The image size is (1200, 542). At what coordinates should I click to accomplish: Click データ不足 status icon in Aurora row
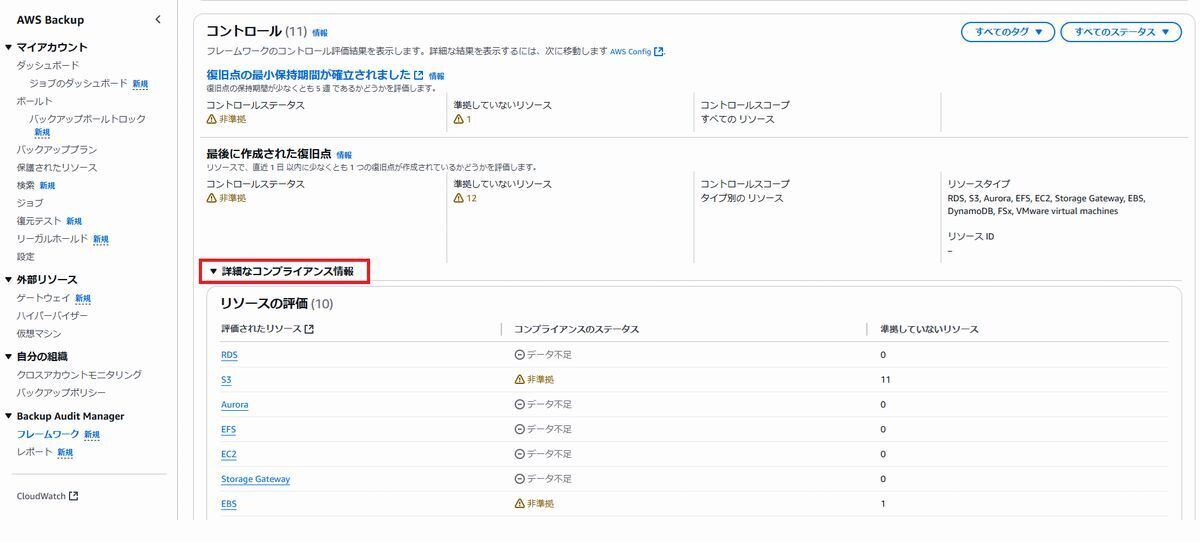click(x=519, y=405)
